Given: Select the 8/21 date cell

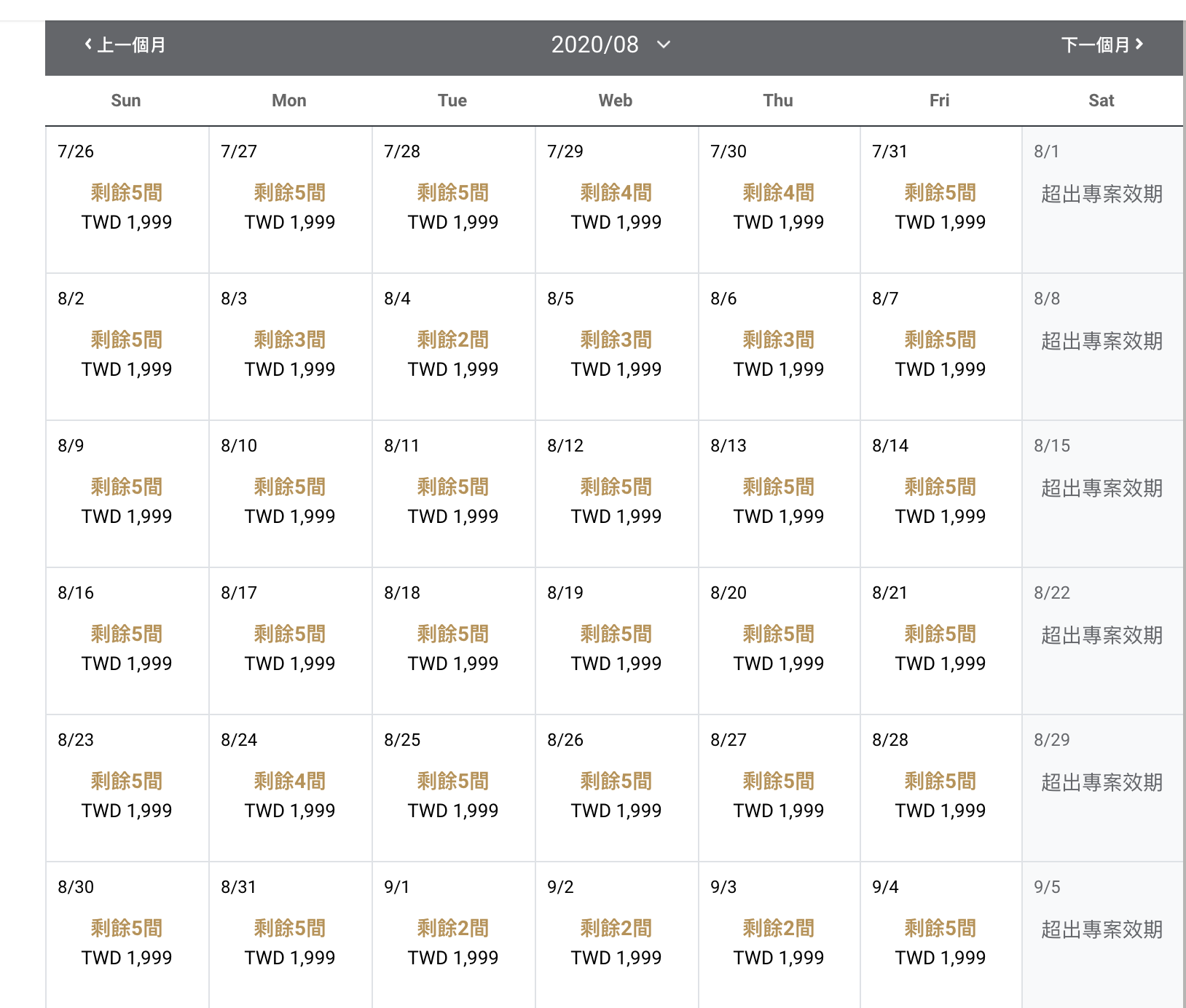Looking at the screenshot, I should (x=940, y=642).
